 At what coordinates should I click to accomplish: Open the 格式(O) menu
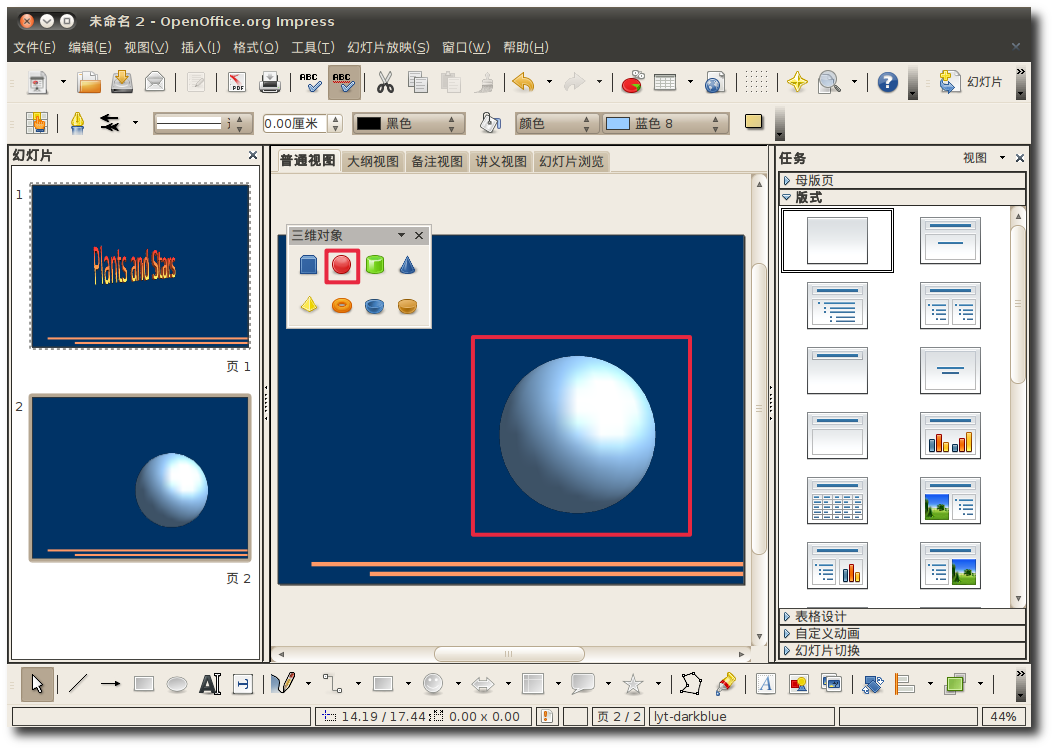(255, 48)
